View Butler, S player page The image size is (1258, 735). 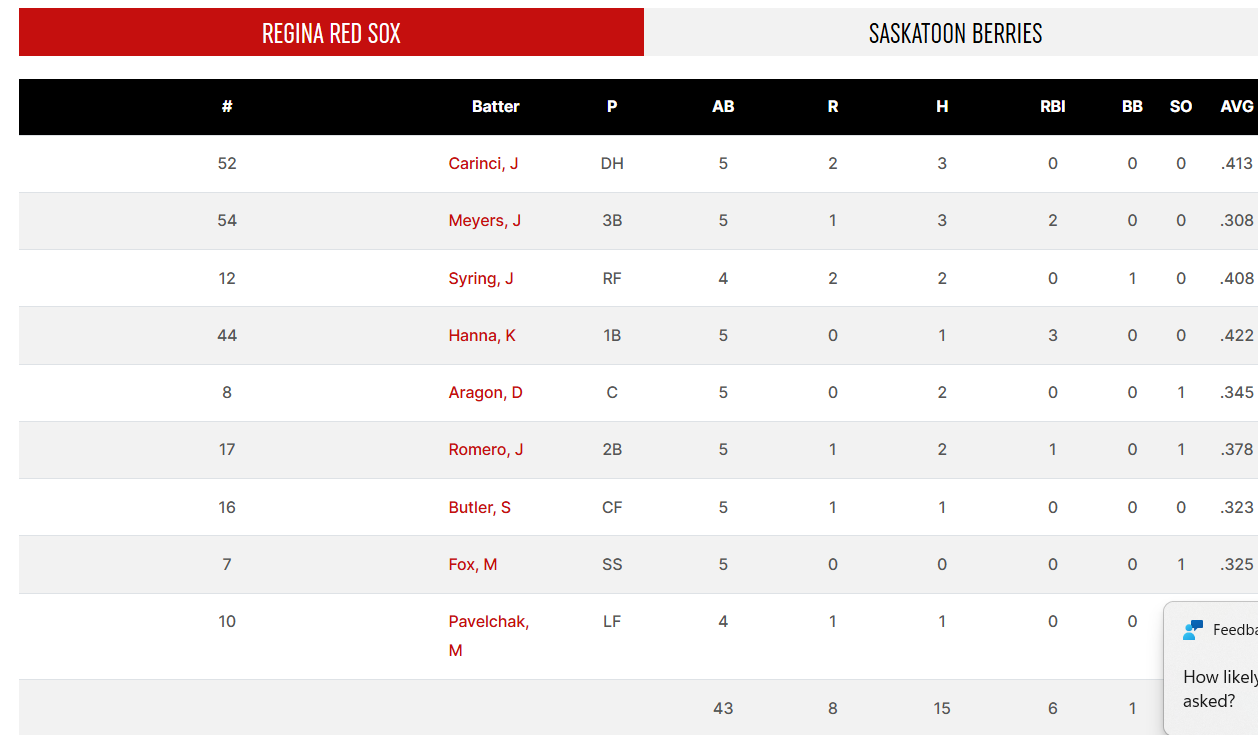coord(479,507)
